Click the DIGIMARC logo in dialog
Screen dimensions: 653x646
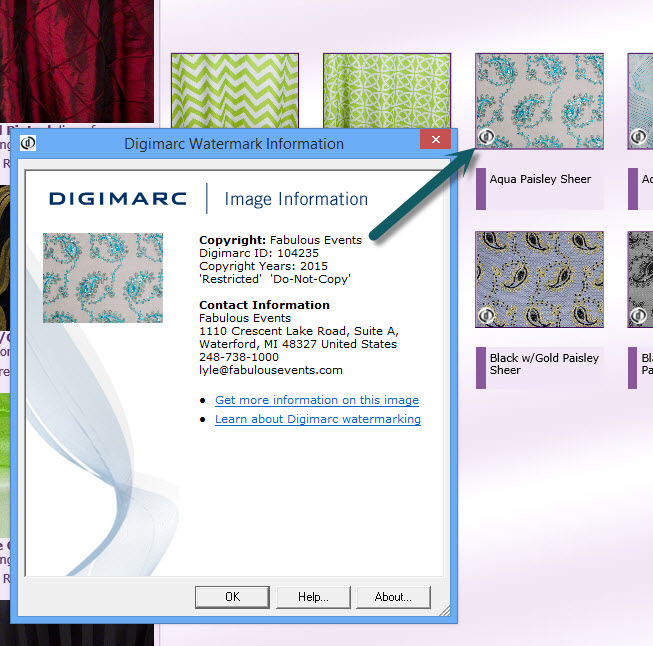[118, 199]
